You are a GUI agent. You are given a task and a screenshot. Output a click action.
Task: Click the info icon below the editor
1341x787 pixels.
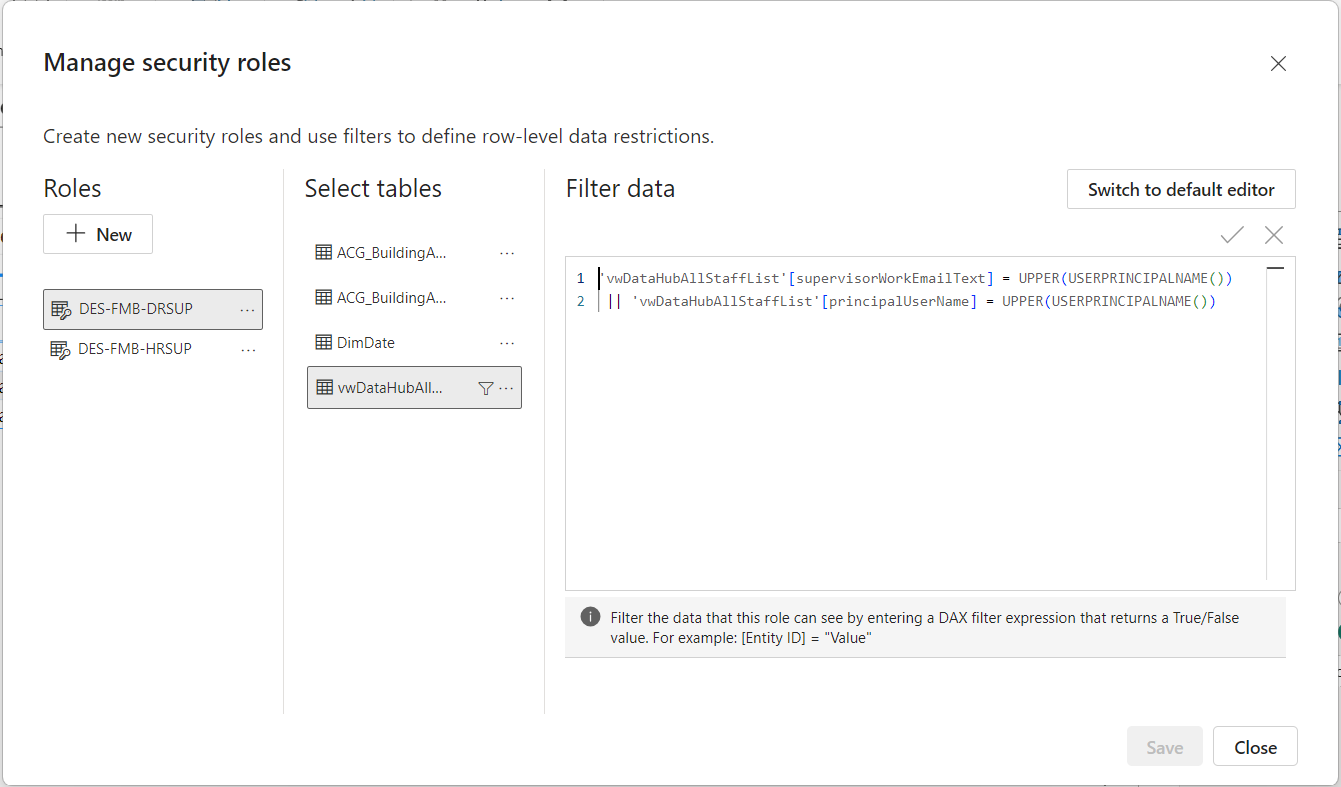590,617
